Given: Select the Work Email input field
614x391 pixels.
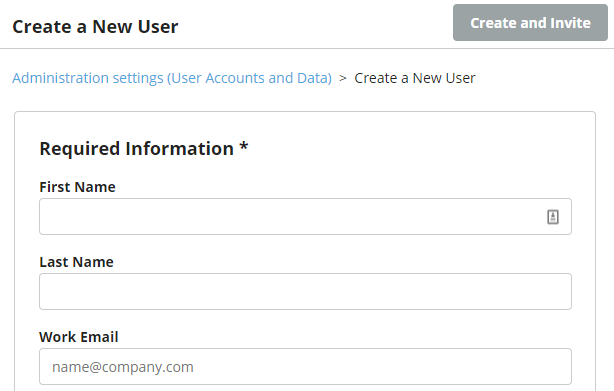Looking at the screenshot, I should tap(305, 367).
